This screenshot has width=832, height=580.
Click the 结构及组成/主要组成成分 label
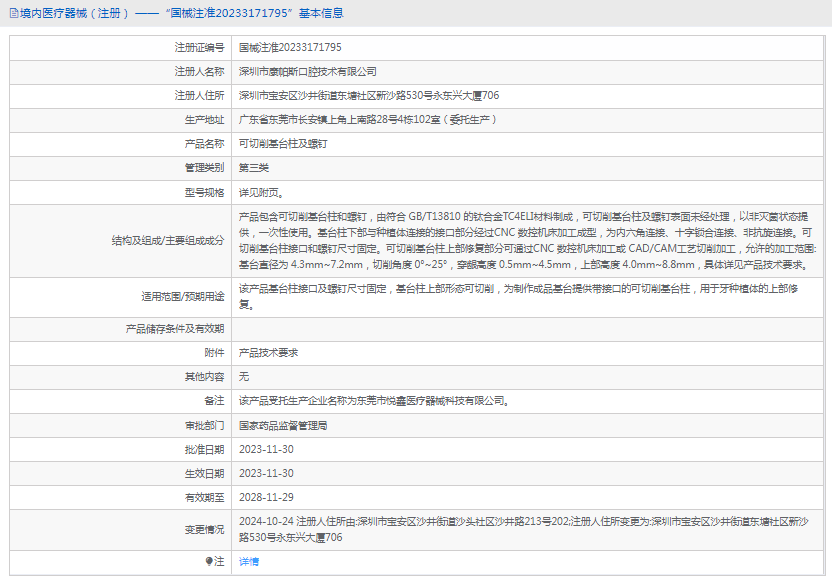[168, 240]
